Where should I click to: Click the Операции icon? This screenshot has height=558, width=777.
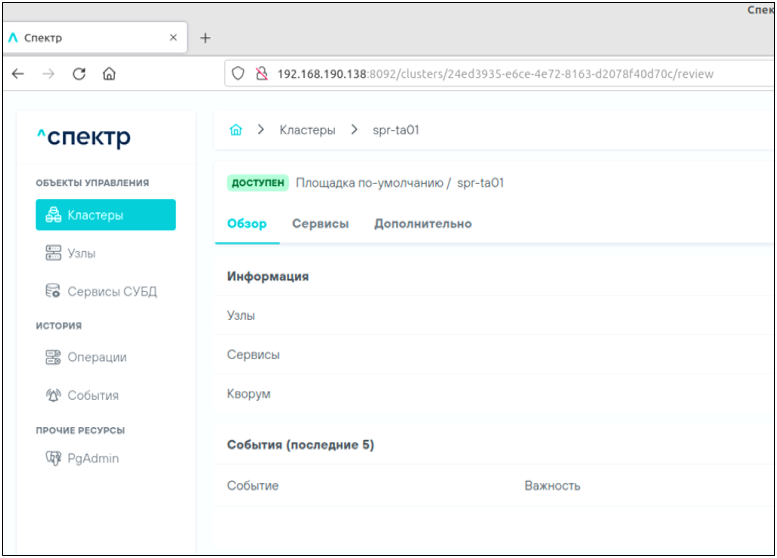54,357
